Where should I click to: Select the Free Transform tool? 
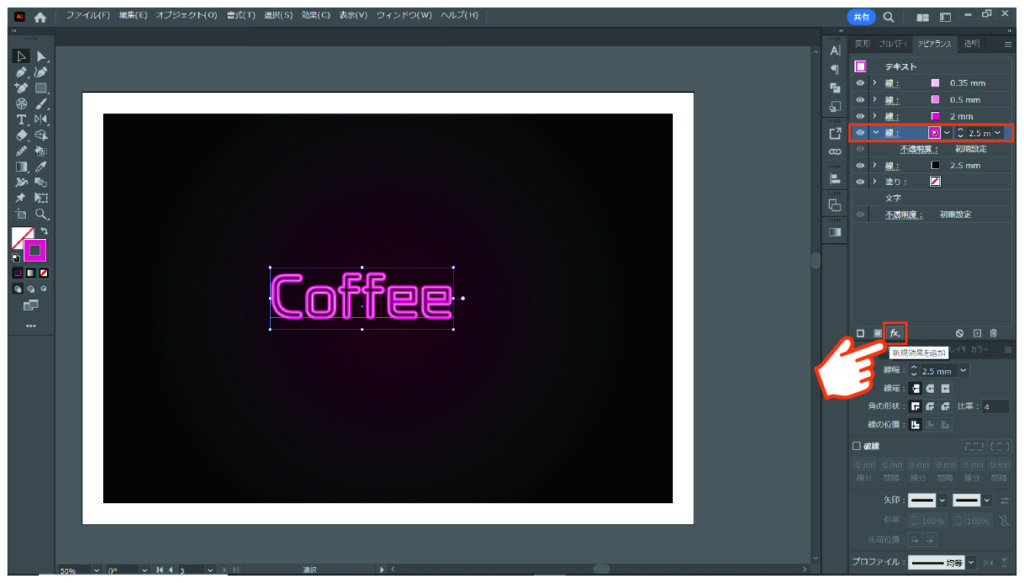point(41,198)
